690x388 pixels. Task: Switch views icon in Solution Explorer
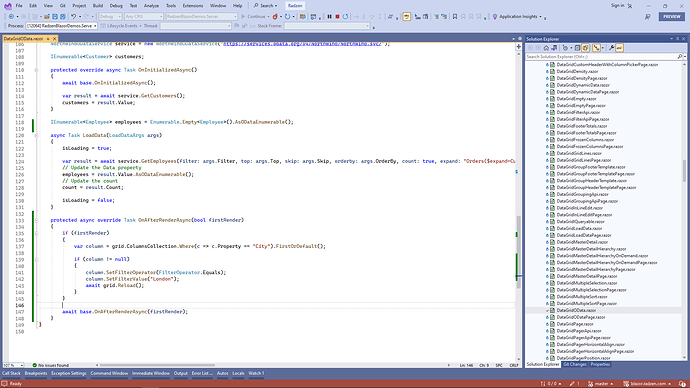554,48
